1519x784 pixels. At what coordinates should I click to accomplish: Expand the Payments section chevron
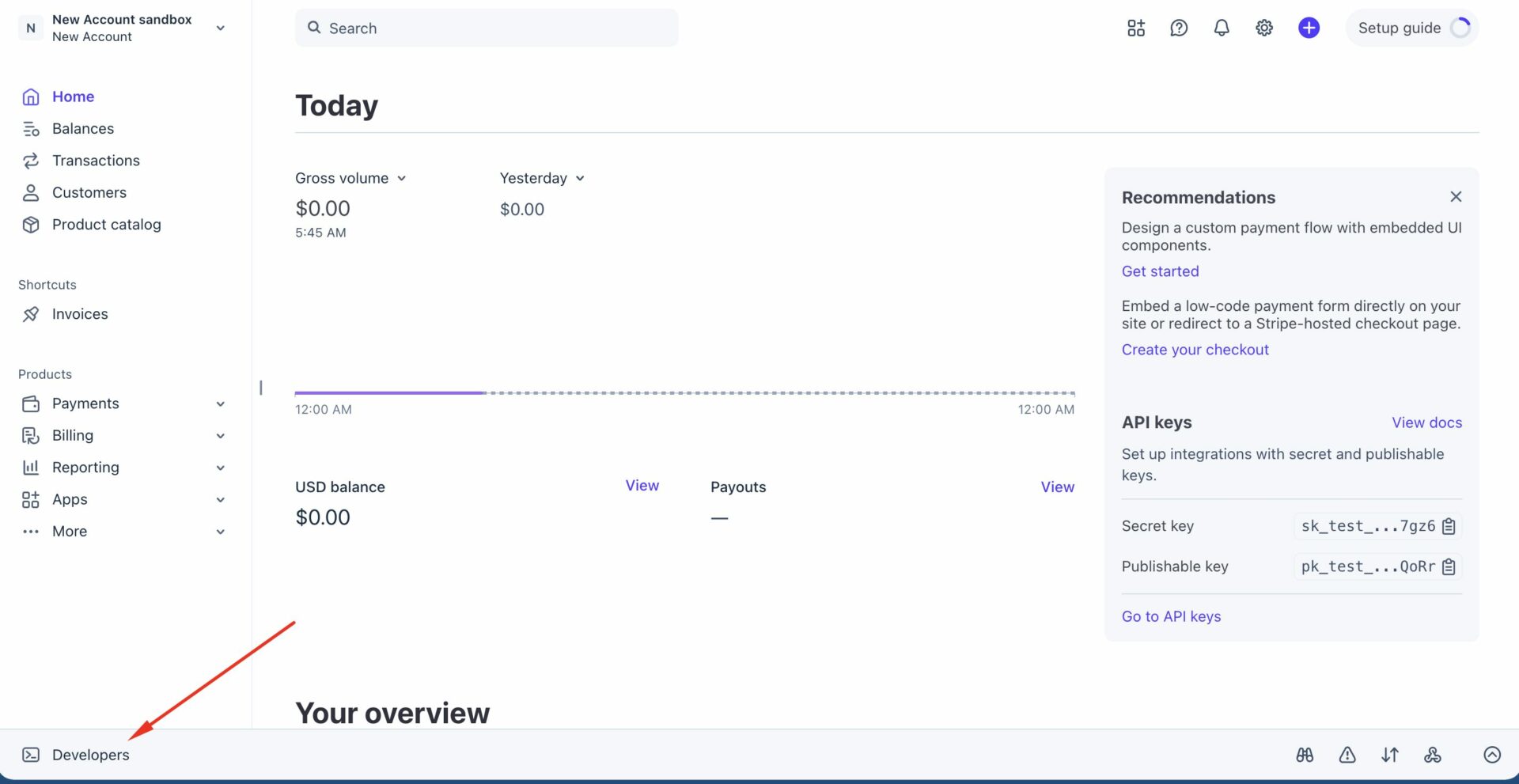[221, 404]
